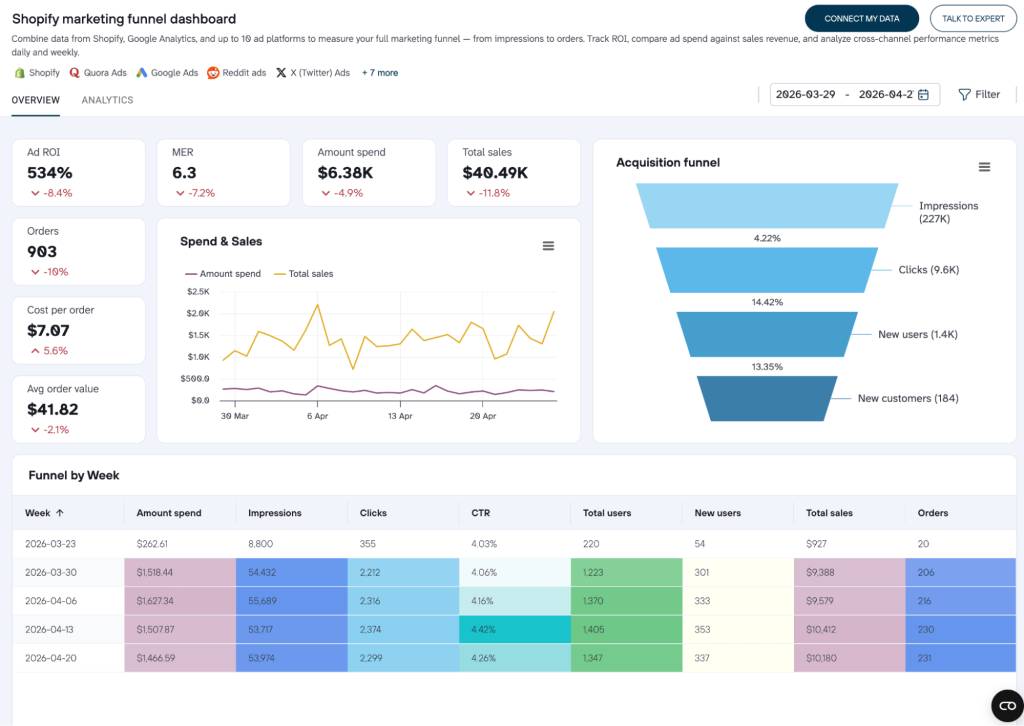Viewport: 1024px width, 726px height.
Task: Toggle Total sales series in chart legend
Action: [x=304, y=274]
